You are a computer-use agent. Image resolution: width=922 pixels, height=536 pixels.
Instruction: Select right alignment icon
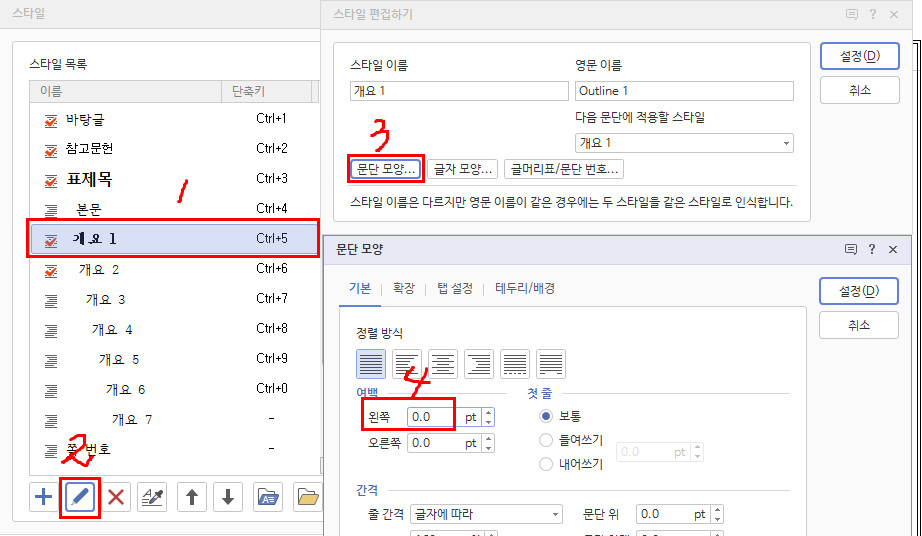pyautogui.click(x=479, y=362)
